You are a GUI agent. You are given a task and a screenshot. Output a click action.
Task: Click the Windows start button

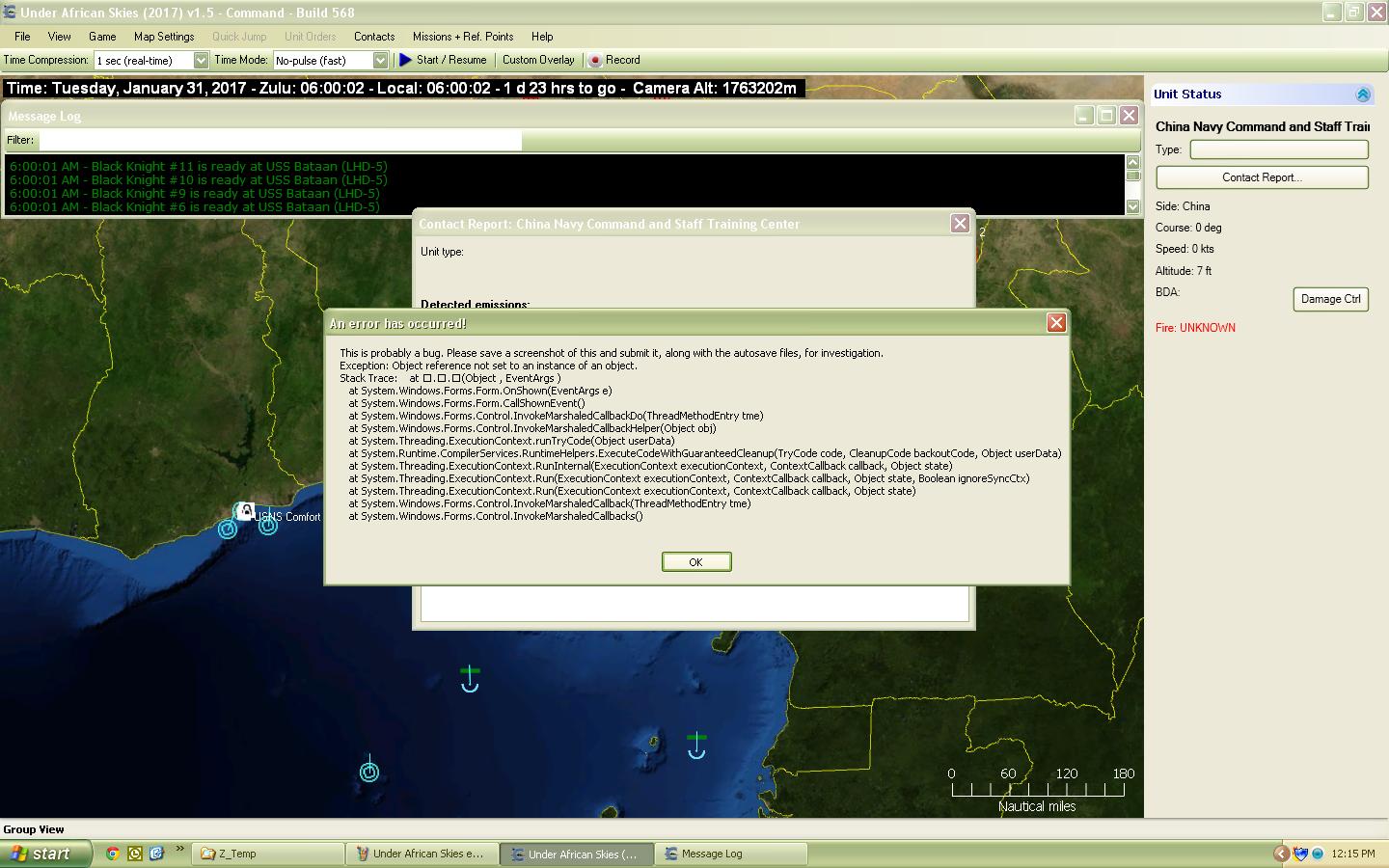[45, 854]
